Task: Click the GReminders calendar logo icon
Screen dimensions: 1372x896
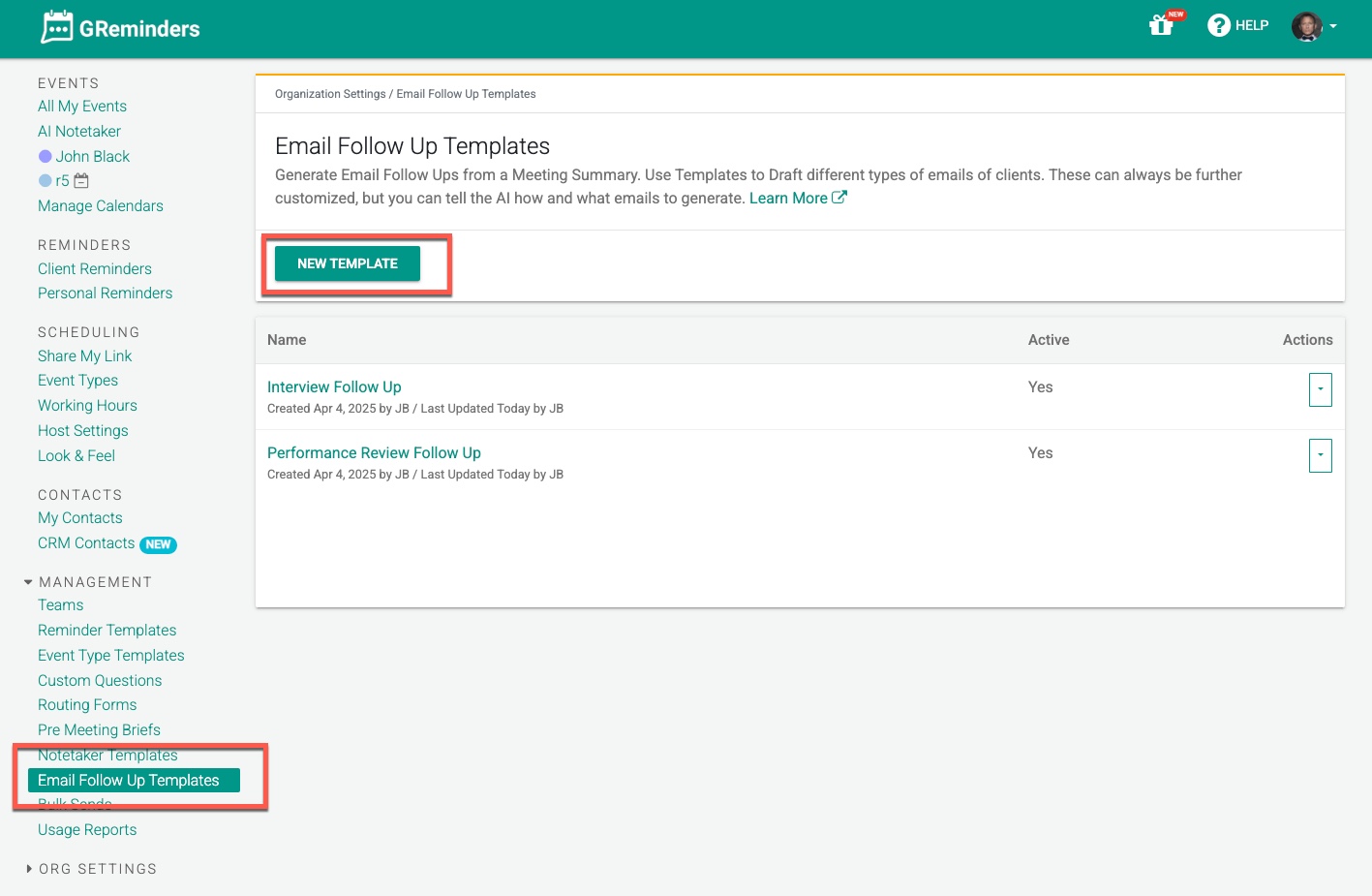Action: click(x=57, y=27)
